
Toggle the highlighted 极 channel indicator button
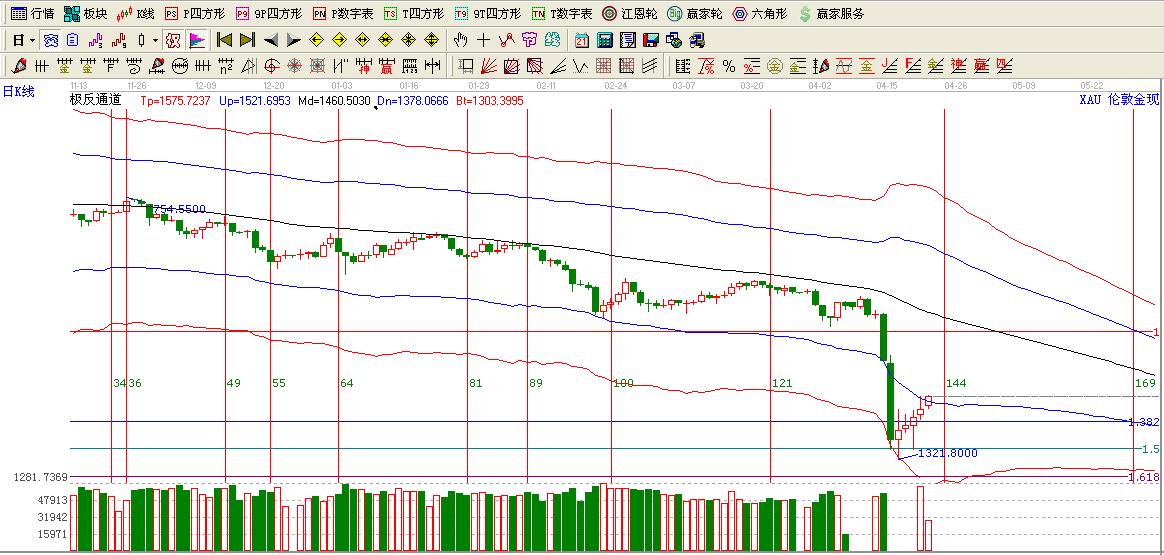click(174, 40)
